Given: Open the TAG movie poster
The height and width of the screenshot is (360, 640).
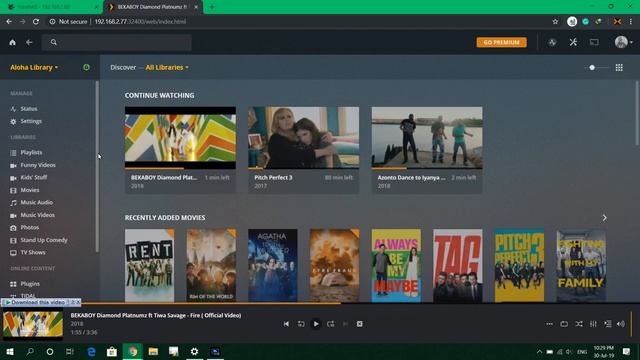Looking at the screenshot, I should (x=458, y=265).
